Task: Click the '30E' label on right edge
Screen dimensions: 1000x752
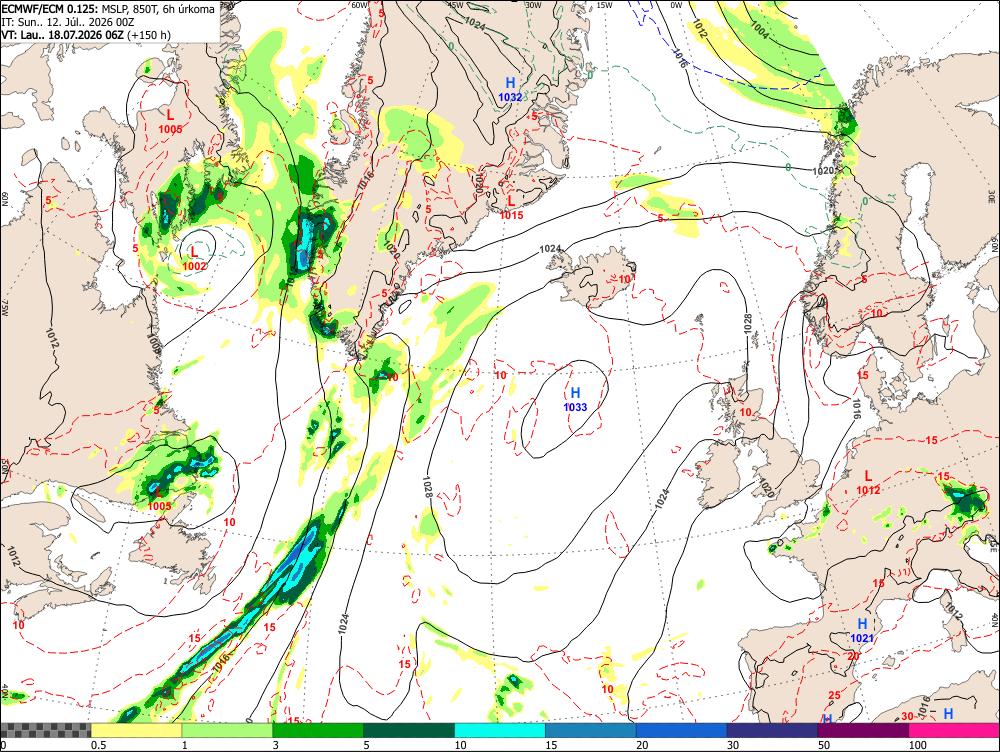Action: click(x=992, y=195)
